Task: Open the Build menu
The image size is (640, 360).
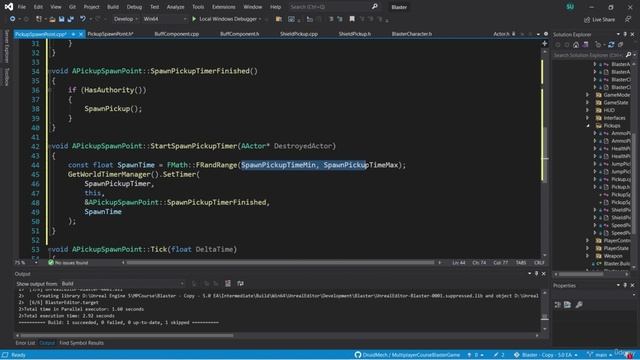Action: tap(113, 7)
